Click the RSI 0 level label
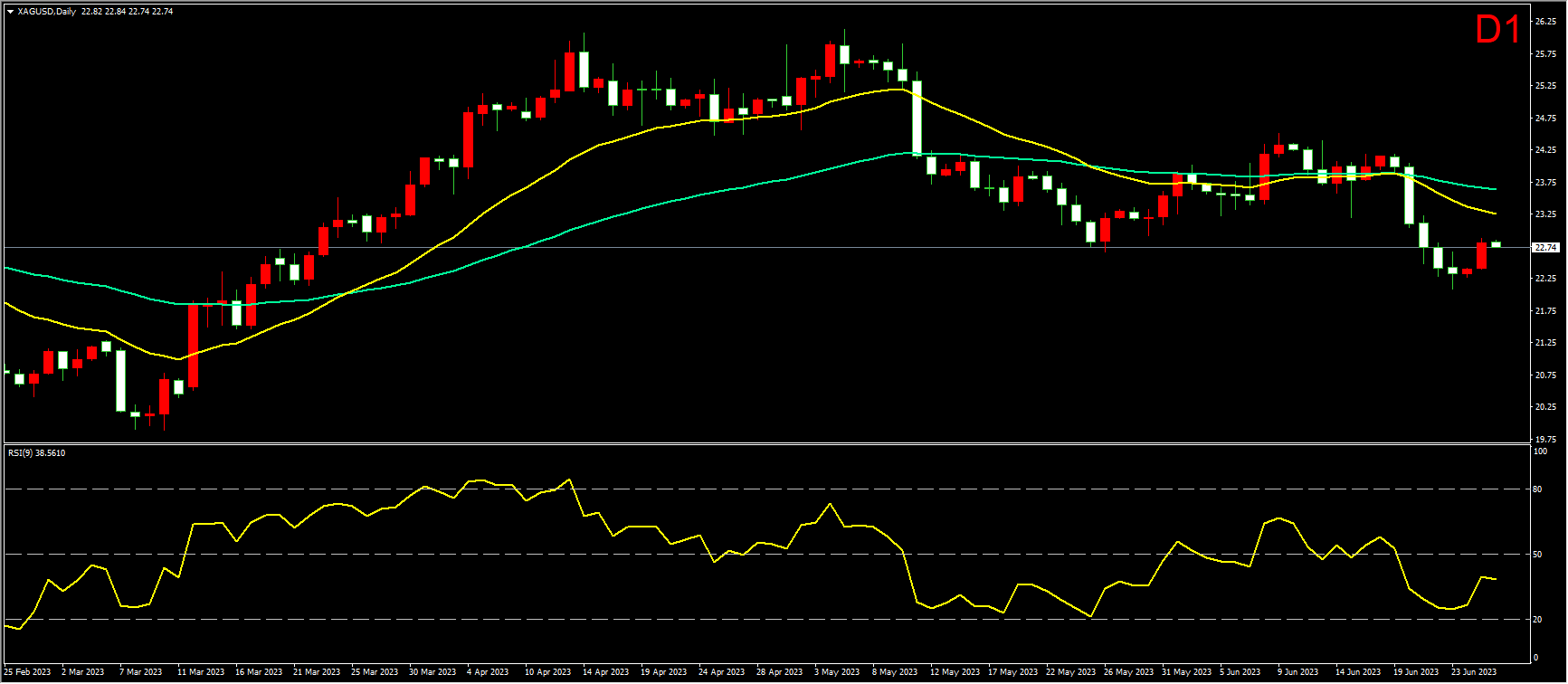This screenshot has height=684, width=1568. coord(1537,658)
